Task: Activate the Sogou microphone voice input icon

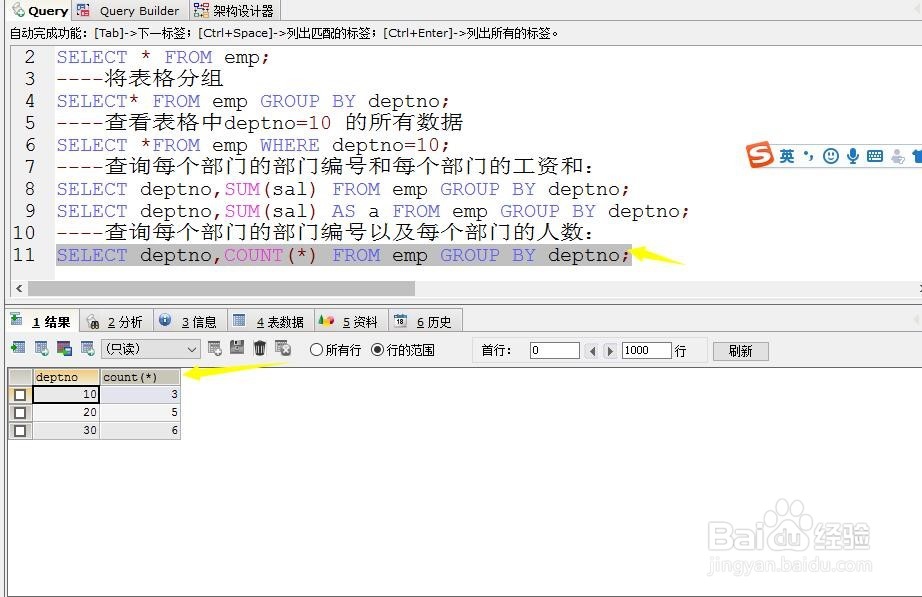Action: click(x=853, y=156)
